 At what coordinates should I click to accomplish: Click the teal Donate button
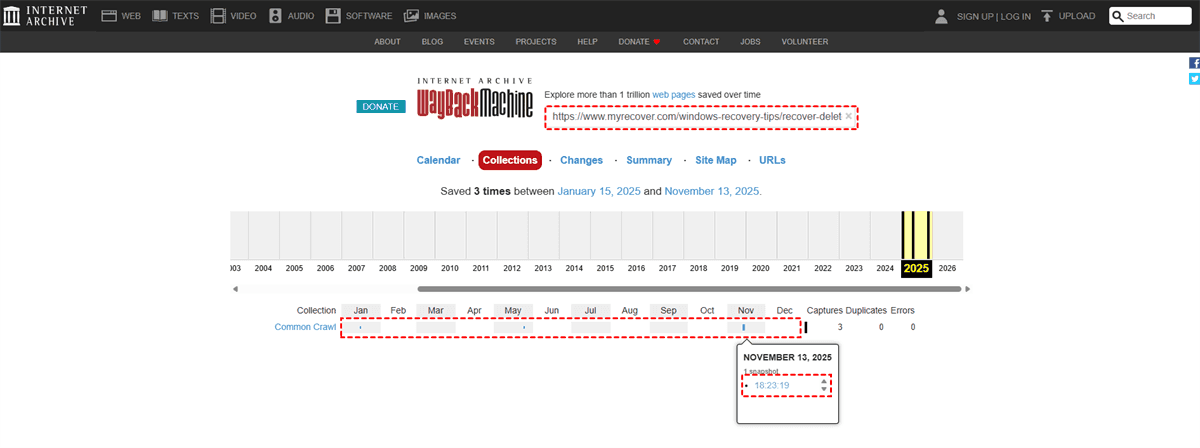379,106
